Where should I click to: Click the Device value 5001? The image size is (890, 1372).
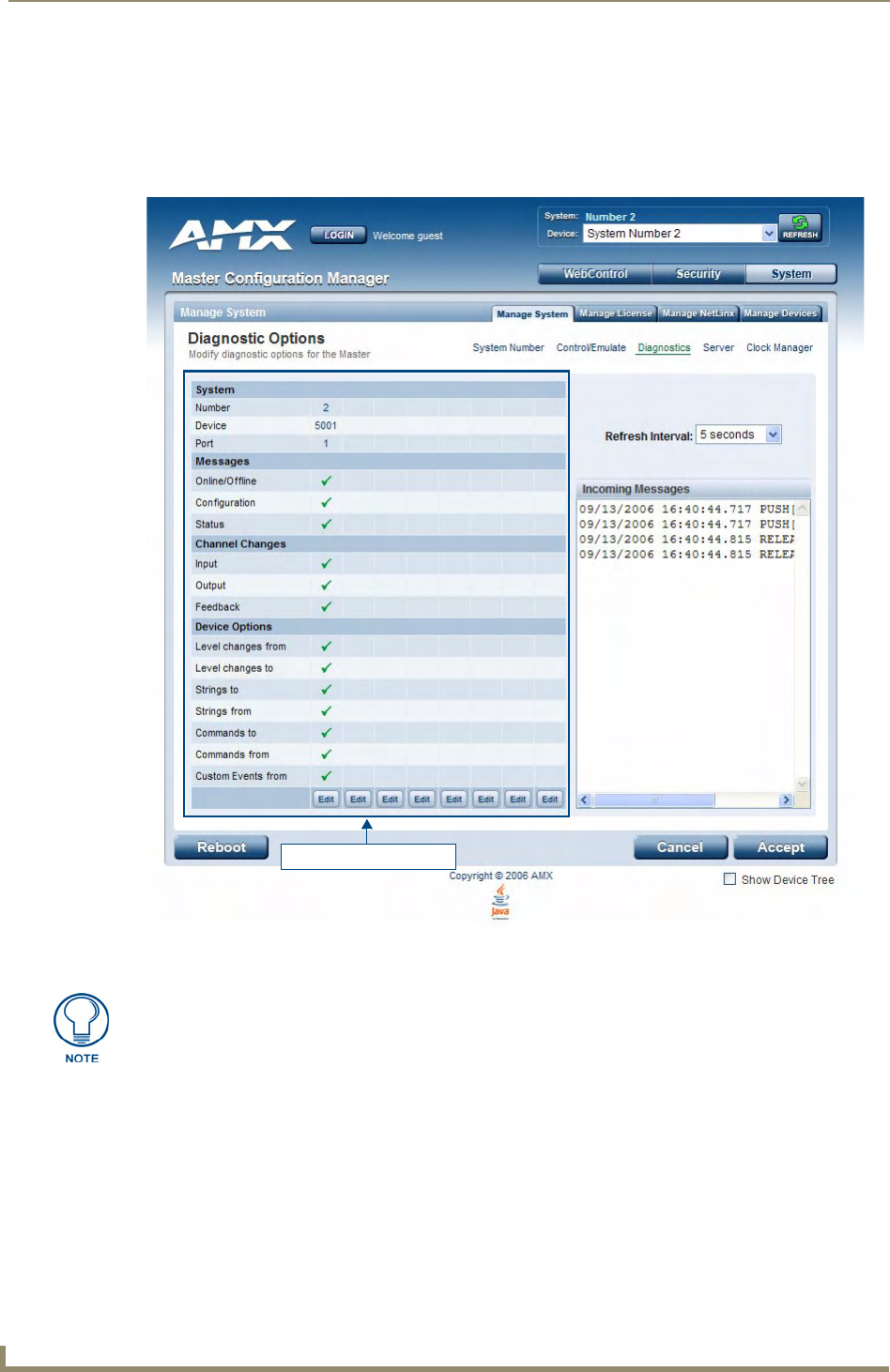[x=326, y=425]
